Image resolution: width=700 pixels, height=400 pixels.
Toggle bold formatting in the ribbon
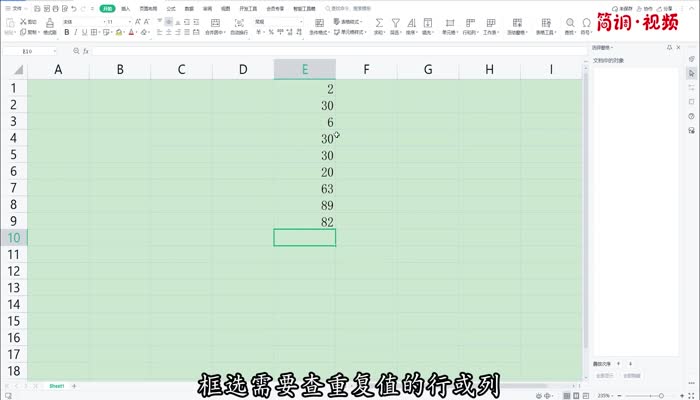point(67,32)
